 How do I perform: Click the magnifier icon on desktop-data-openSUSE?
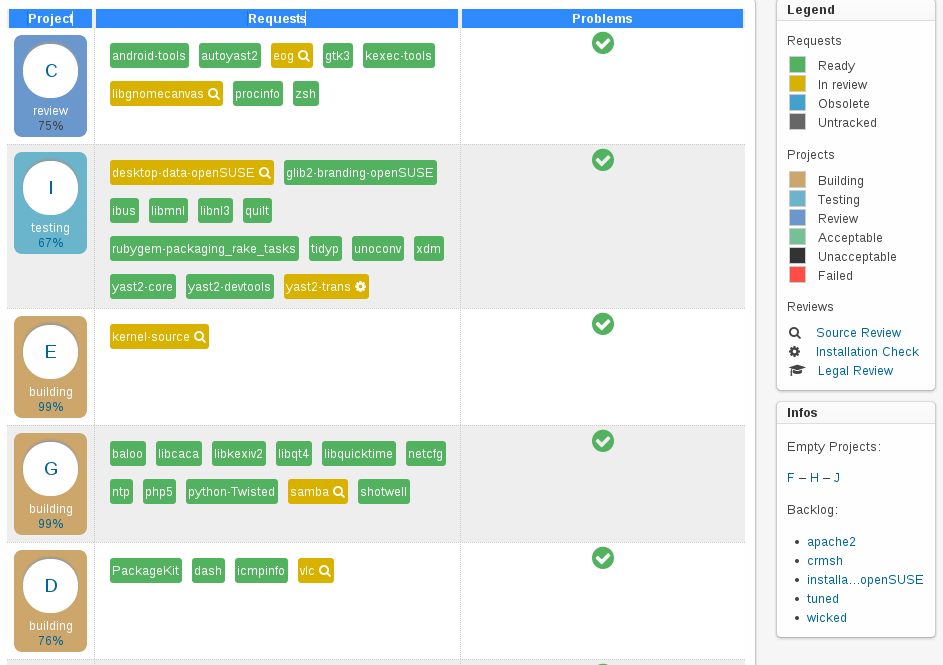[x=265, y=173]
